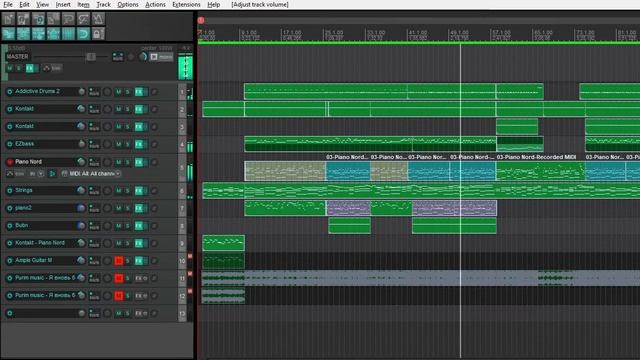Click the MASTER FX button
This screenshot has height=360, width=640.
click(x=30, y=68)
